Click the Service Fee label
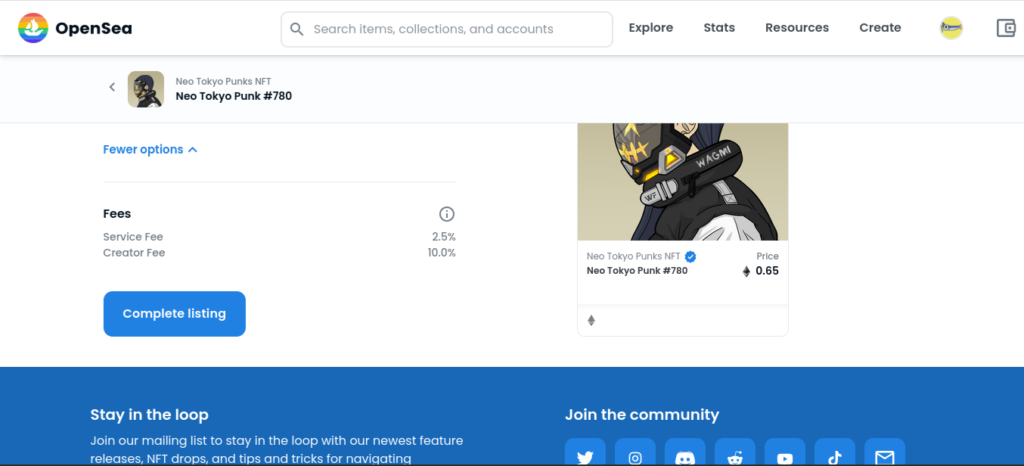 click(x=133, y=237)
